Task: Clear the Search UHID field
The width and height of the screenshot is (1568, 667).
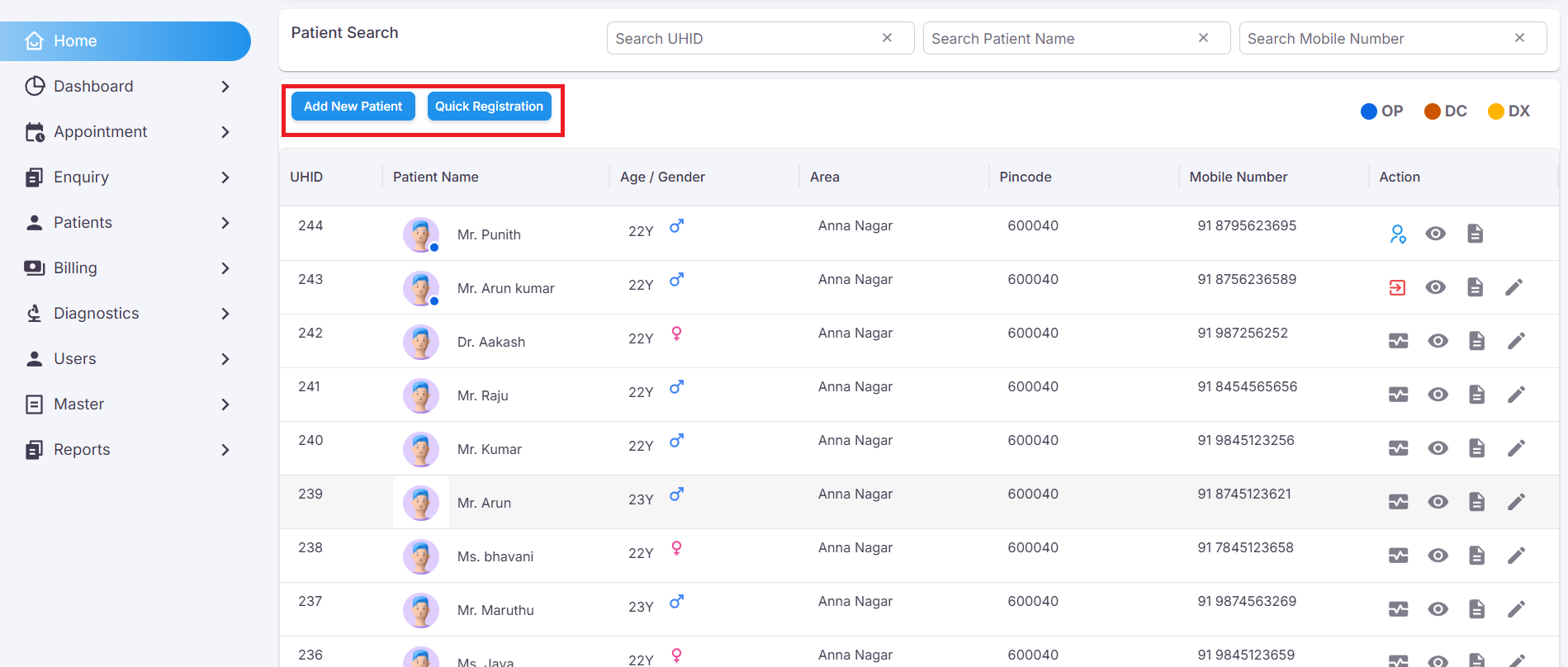Action: (x=887, y=38)
